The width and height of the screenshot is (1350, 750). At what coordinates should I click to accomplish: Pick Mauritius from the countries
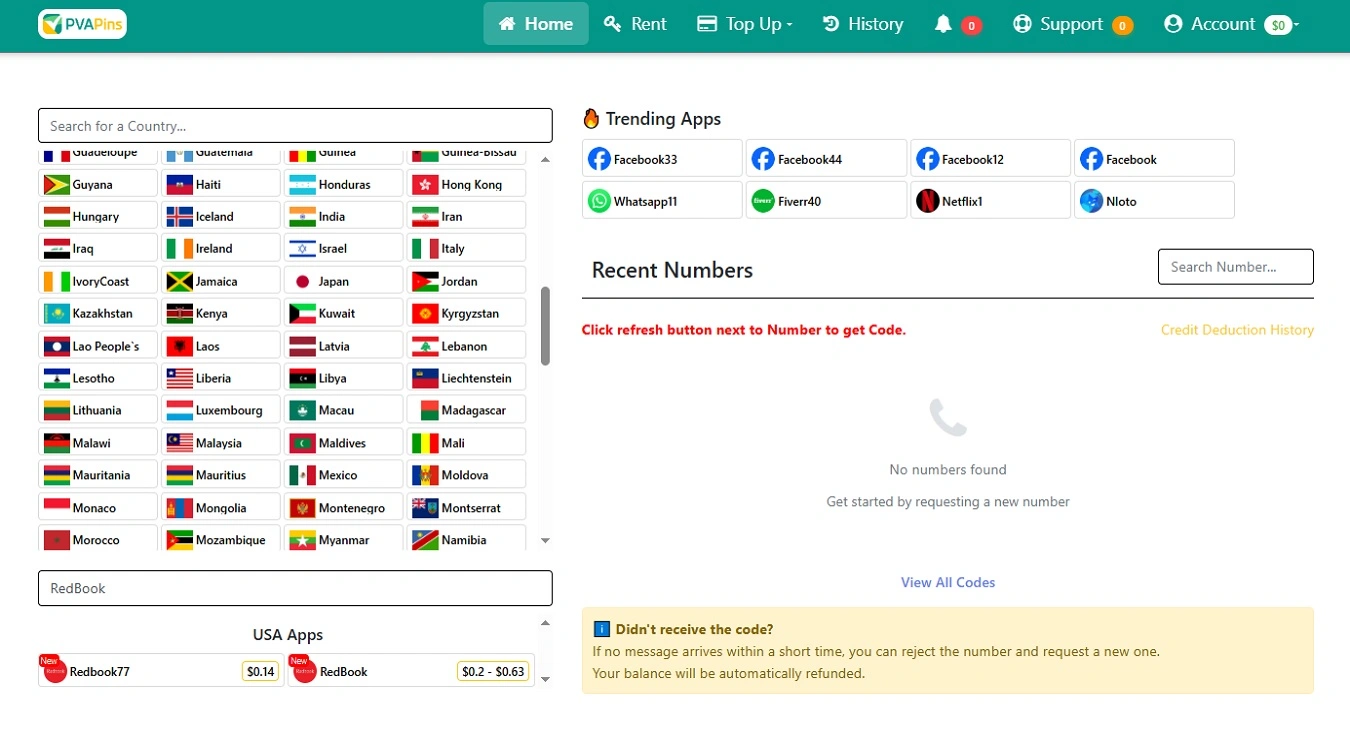coord(221,475)
